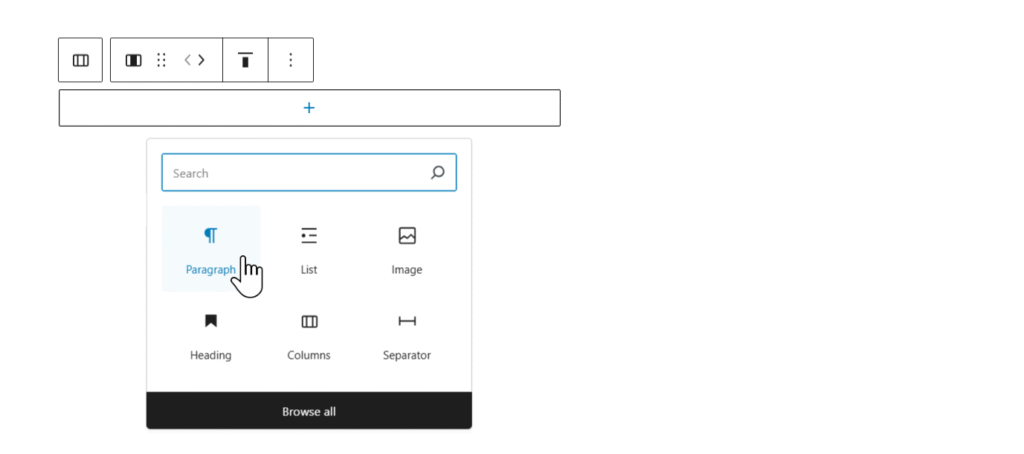This screenshot has height=454, width=1024.
Task: Open the three-dot block options menu
Action: click(291, 60)
